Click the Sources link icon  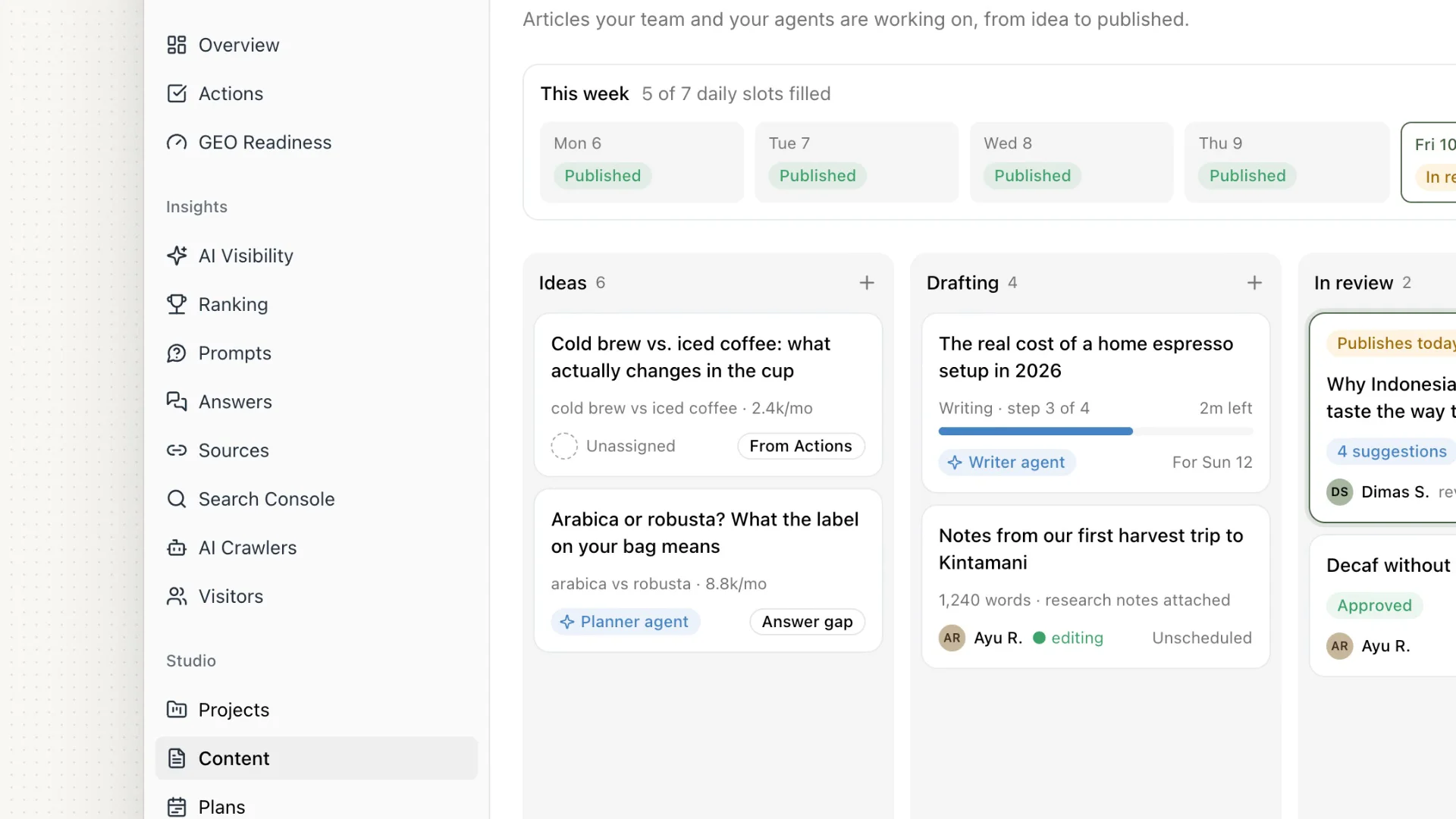coord(177,450)
